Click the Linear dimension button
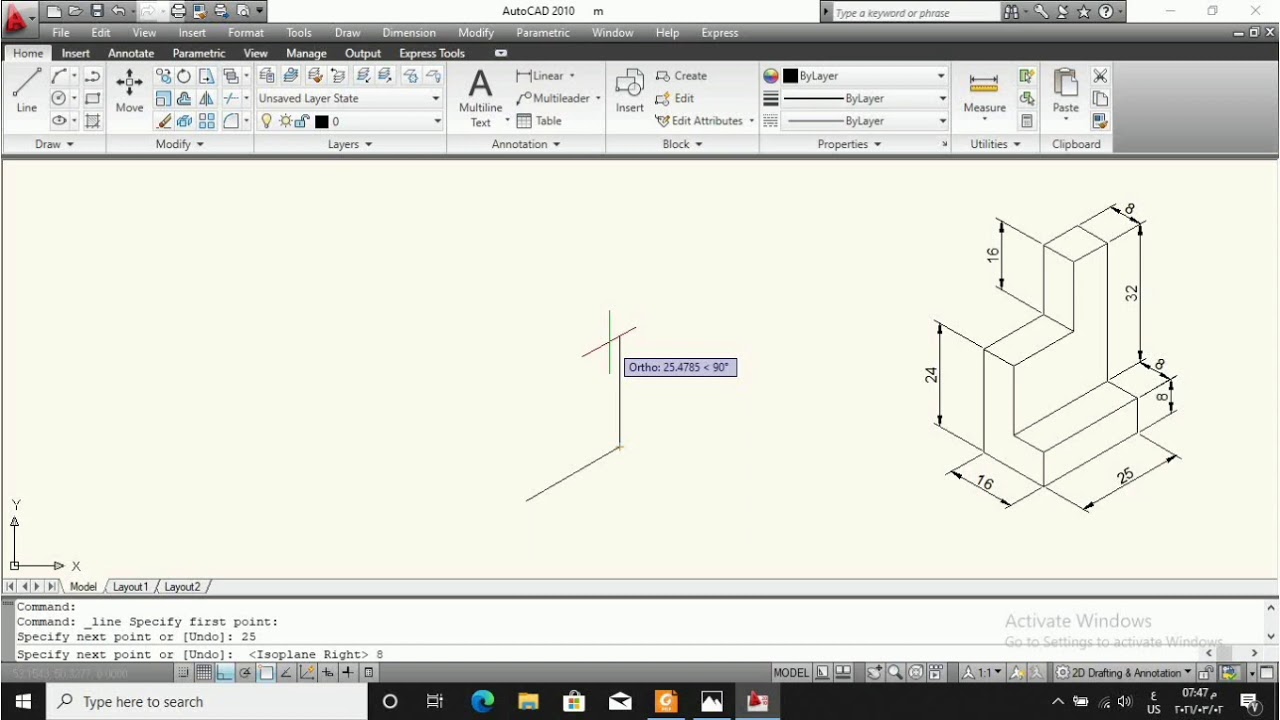This screenshot has height=720, width=1280. [545, 76]
